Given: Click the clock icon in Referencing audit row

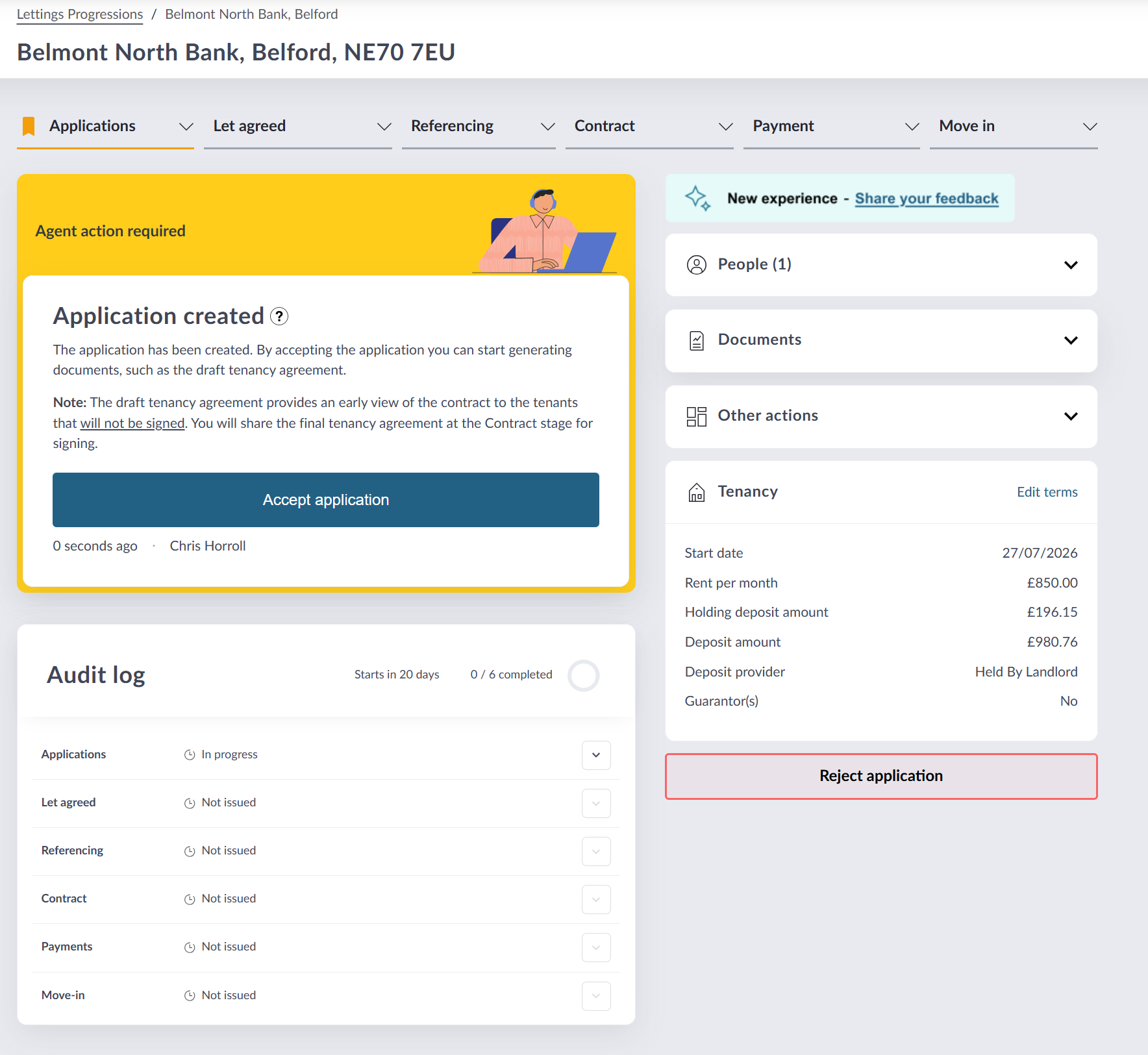Looking at the screenshot, I should pyautogui.click(x=190, y=851).
